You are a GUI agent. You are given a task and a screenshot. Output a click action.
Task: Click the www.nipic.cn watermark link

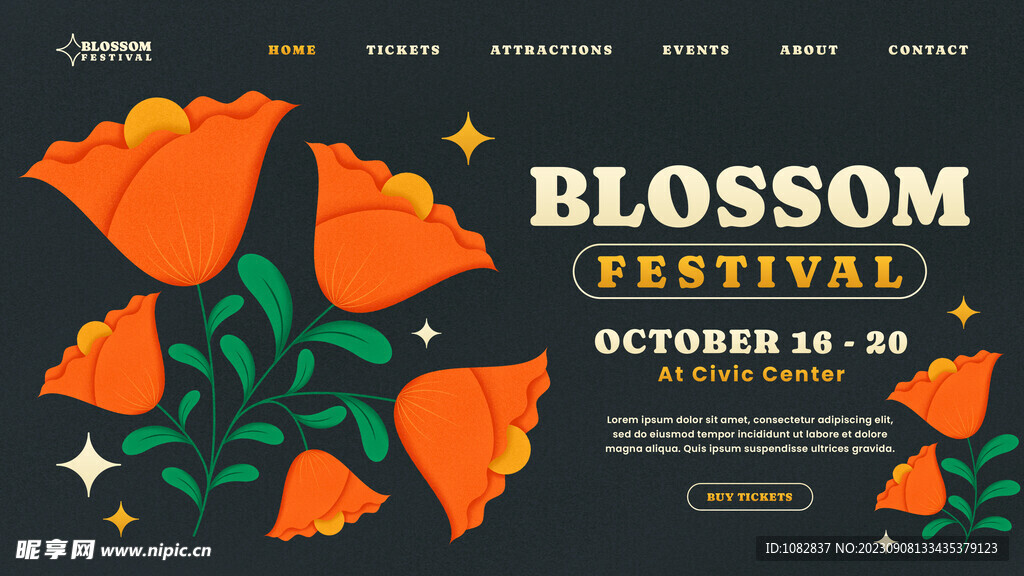click(156, 551)
